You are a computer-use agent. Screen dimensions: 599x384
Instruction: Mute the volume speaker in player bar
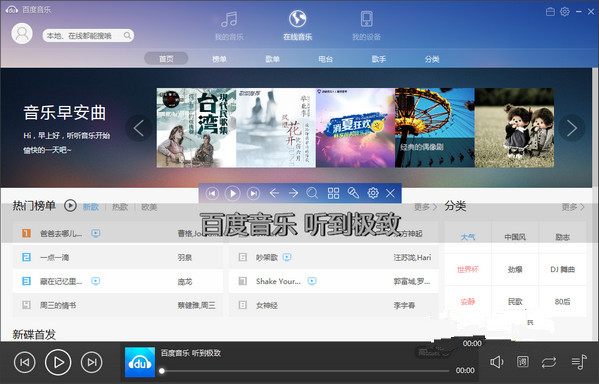(497, 362)
